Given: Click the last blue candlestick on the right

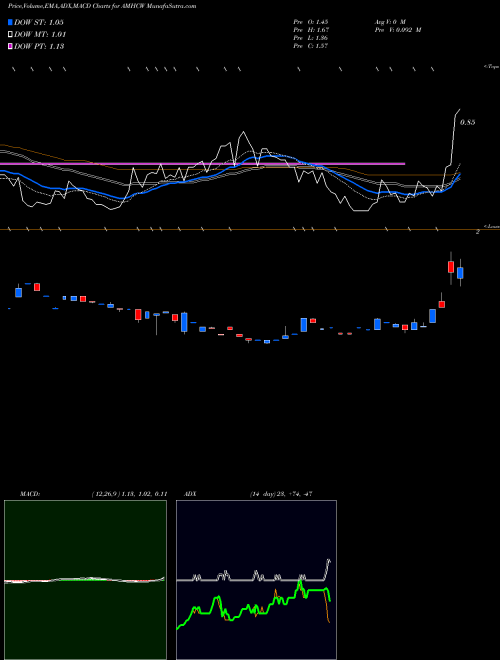Looking at the screenshot, I should click(x=460, y=273).
